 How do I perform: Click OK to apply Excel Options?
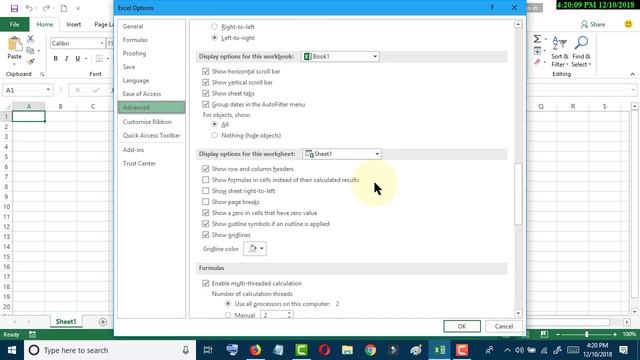click(462, 326)
